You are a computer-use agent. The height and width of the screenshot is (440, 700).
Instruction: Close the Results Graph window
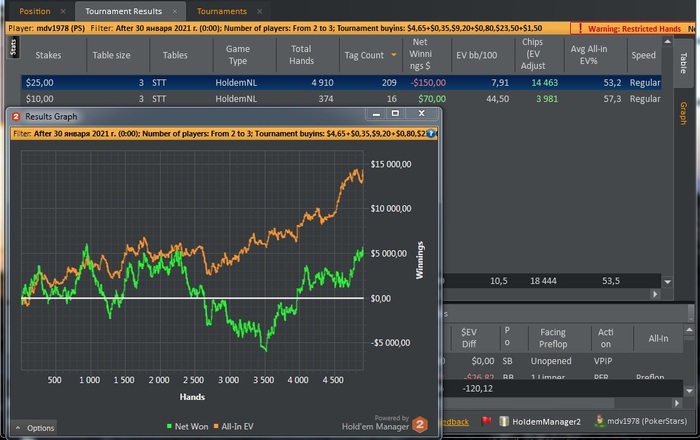coord(421,114)
